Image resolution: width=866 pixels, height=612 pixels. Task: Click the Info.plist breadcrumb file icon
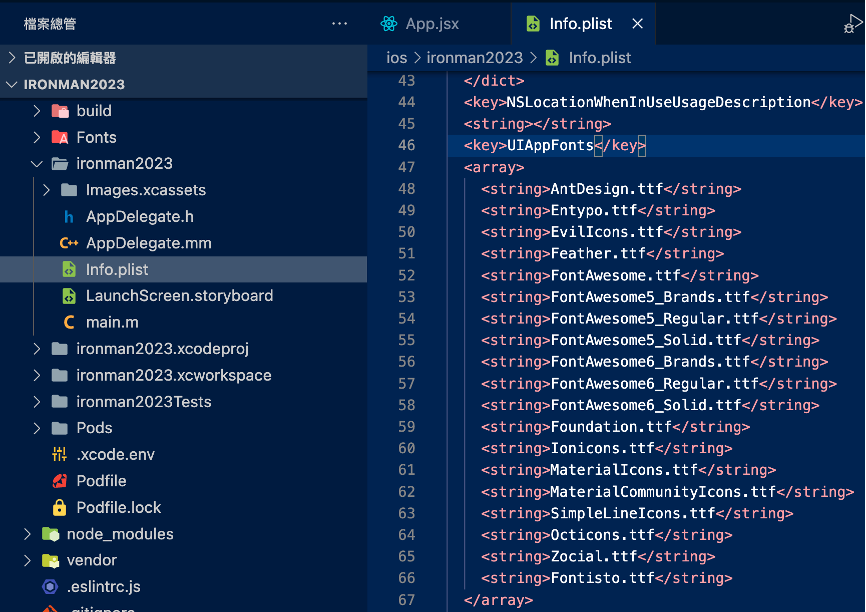point(552,58)
